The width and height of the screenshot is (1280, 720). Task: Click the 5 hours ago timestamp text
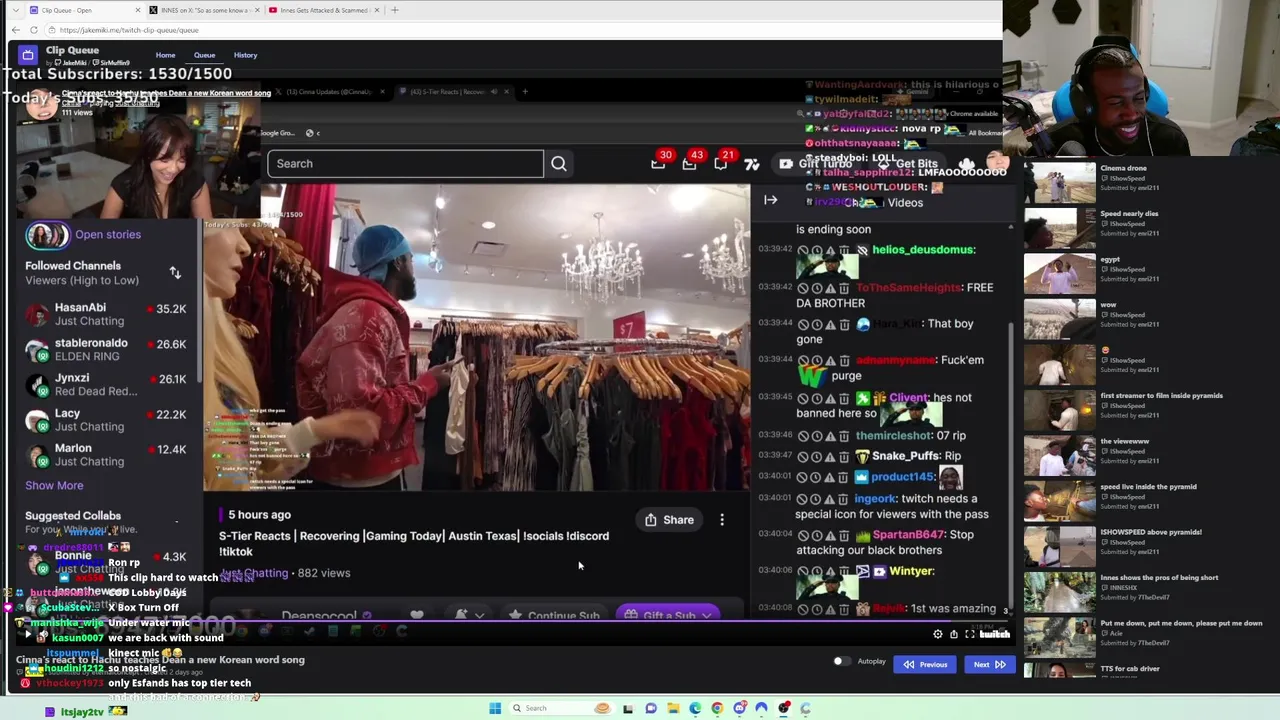click(x=259, y=515)
